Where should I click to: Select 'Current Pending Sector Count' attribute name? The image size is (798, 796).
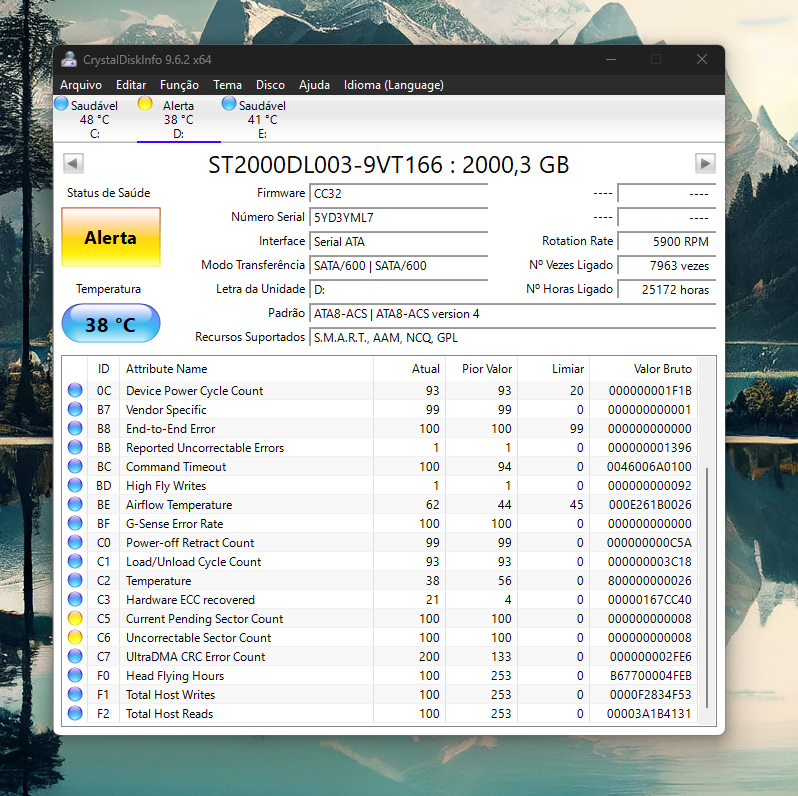pos(204,619)
